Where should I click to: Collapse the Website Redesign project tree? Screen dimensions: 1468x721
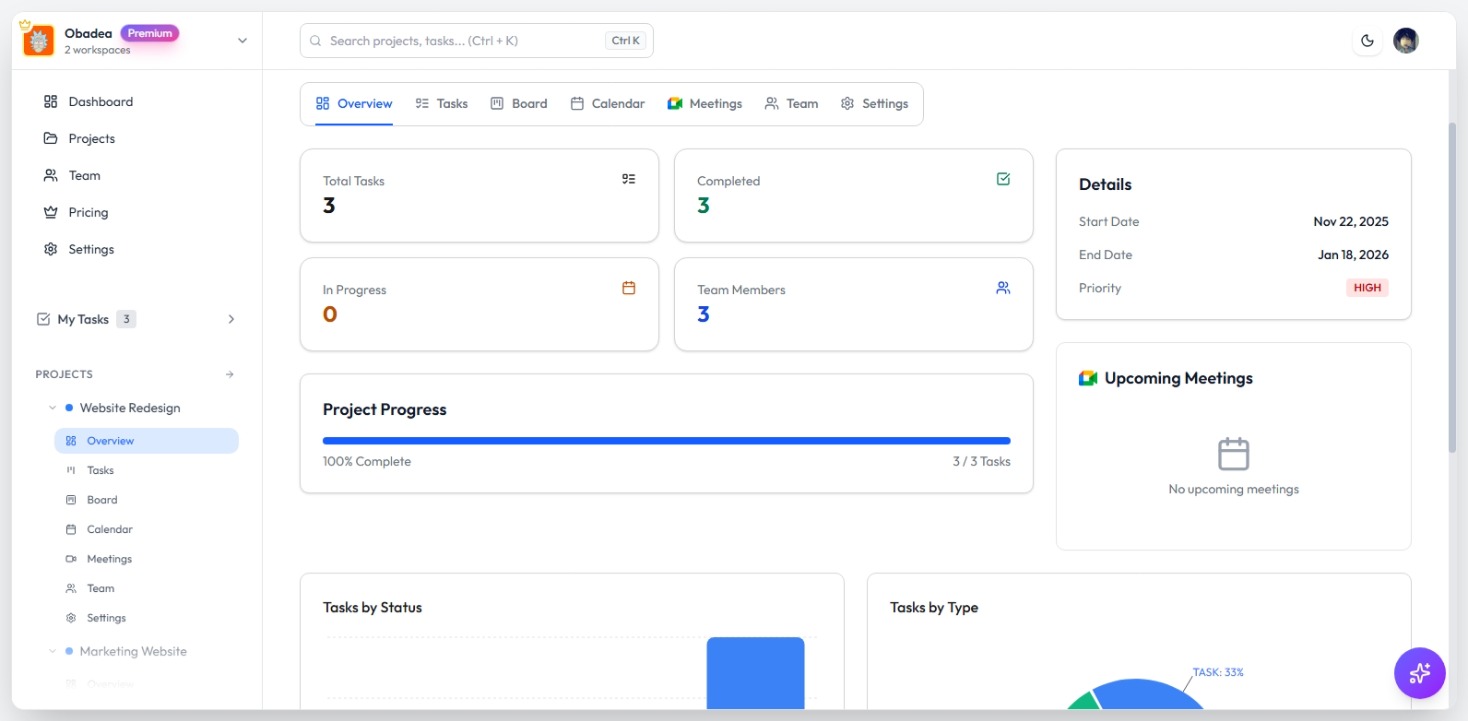(x=52, y=408)
